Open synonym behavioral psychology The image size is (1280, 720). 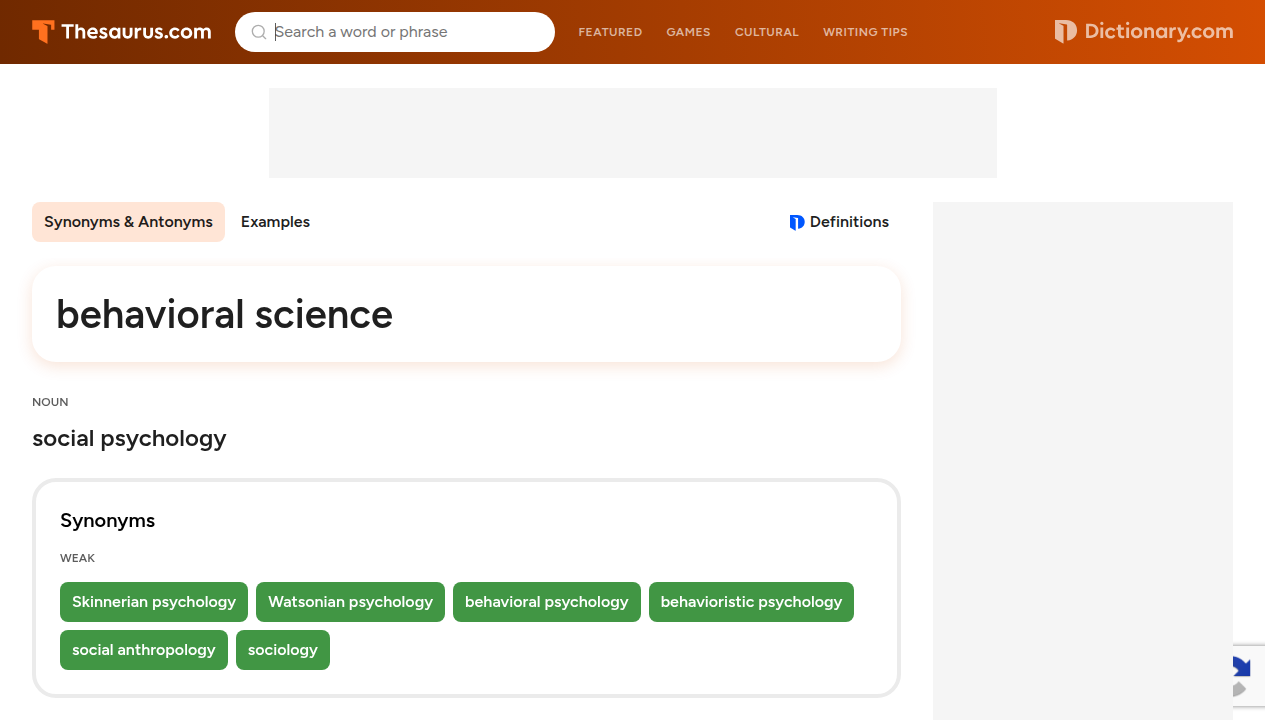(547, 602)
